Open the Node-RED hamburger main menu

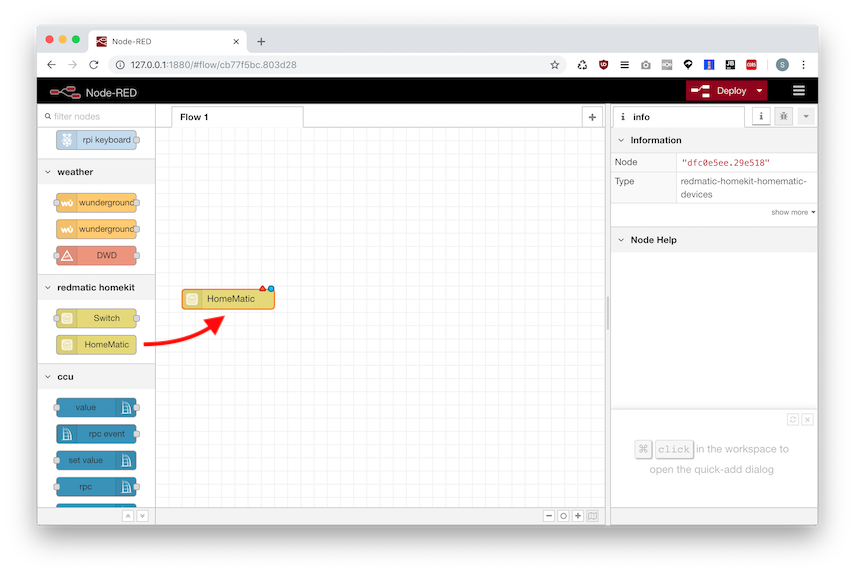point(798,91)
